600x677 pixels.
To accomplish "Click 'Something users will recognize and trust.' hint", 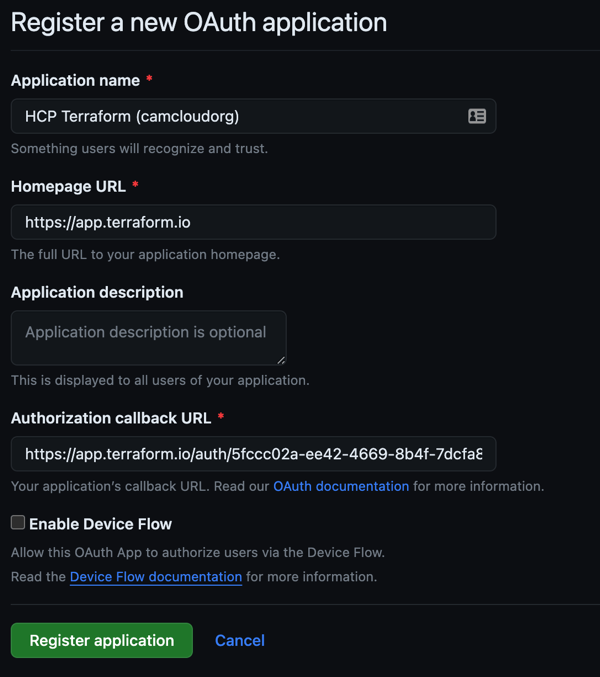I will [139, 149].
